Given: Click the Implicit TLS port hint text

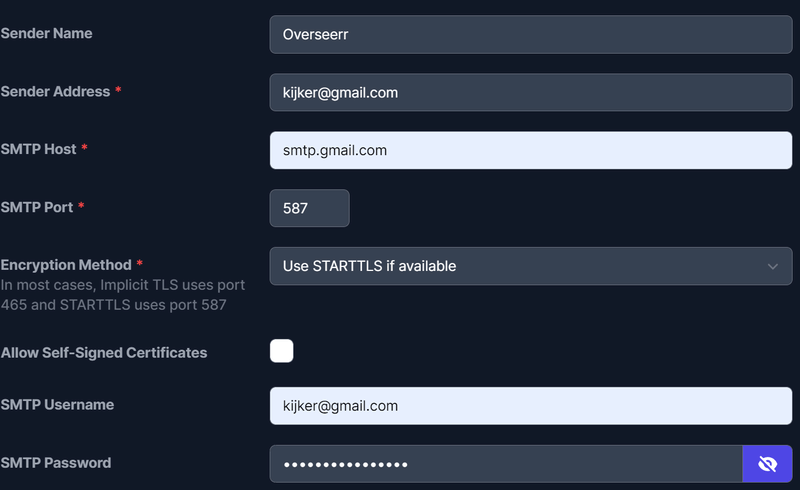Looking at the screenshot, I should [120, 295].
